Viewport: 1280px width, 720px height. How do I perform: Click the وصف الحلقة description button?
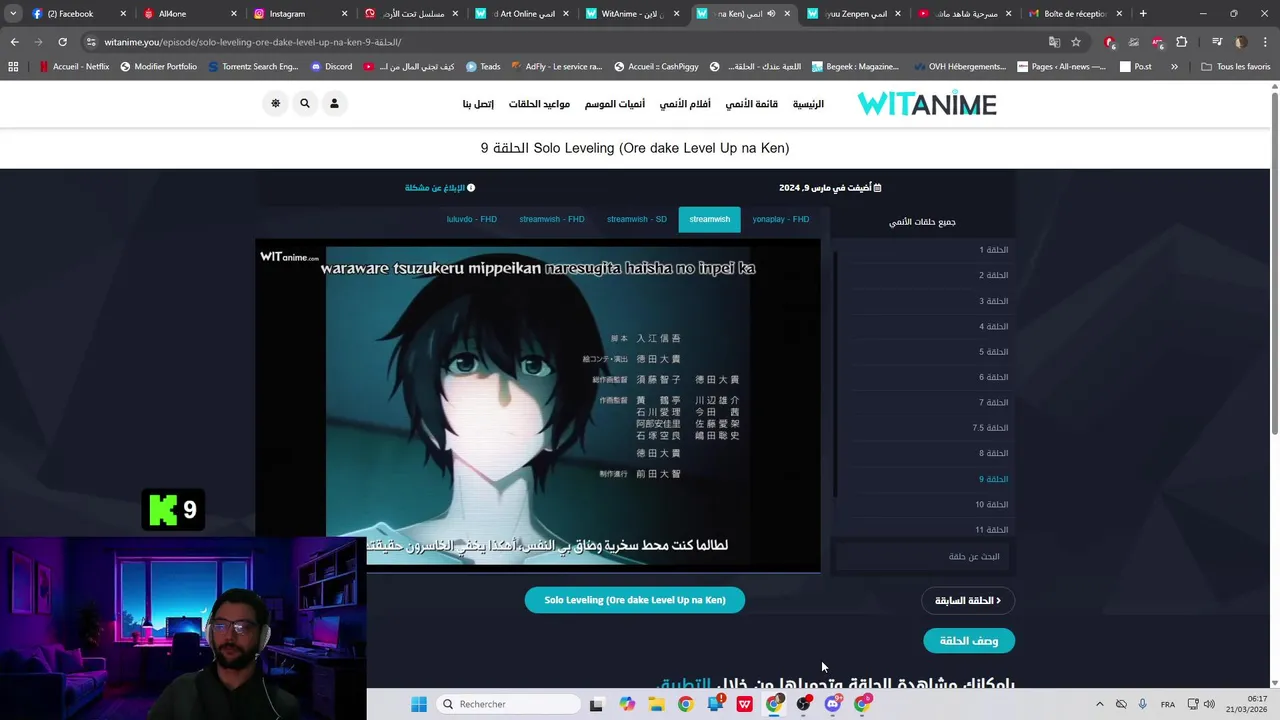pyautogui.click(x=969, y=640)
